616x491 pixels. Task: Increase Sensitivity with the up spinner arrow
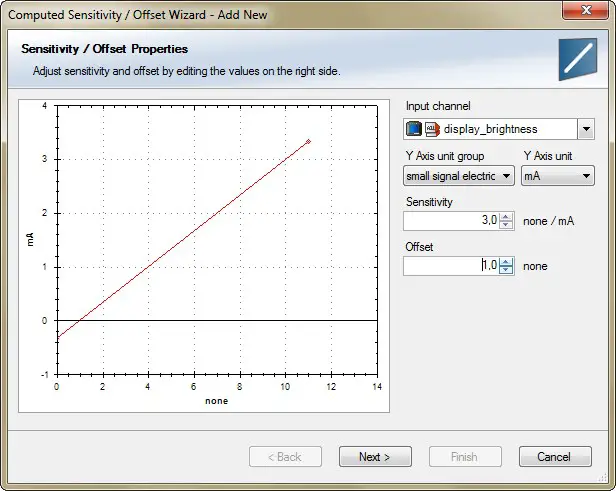coord(506,216)
